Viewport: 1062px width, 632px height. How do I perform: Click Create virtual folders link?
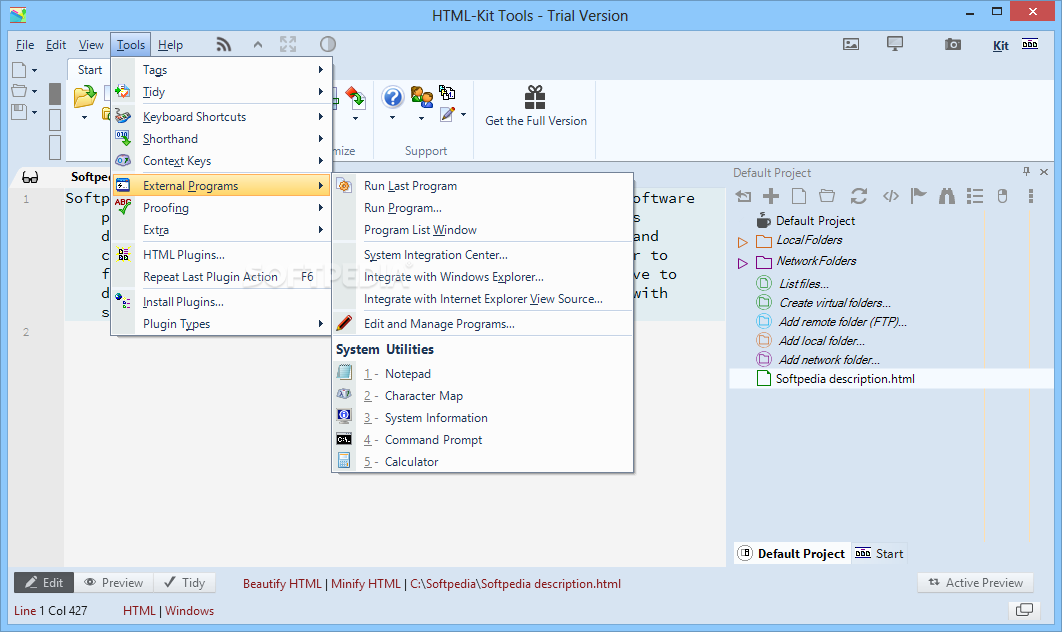pos(834,303)
